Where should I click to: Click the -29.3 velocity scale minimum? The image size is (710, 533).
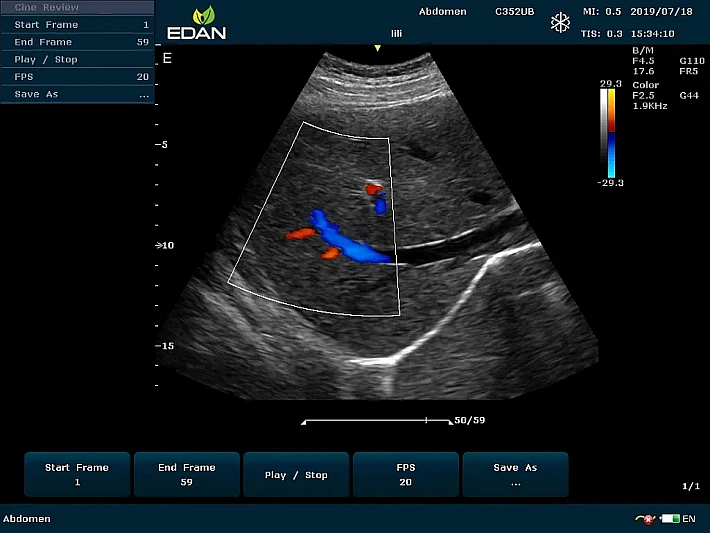(x=610, y=183)
